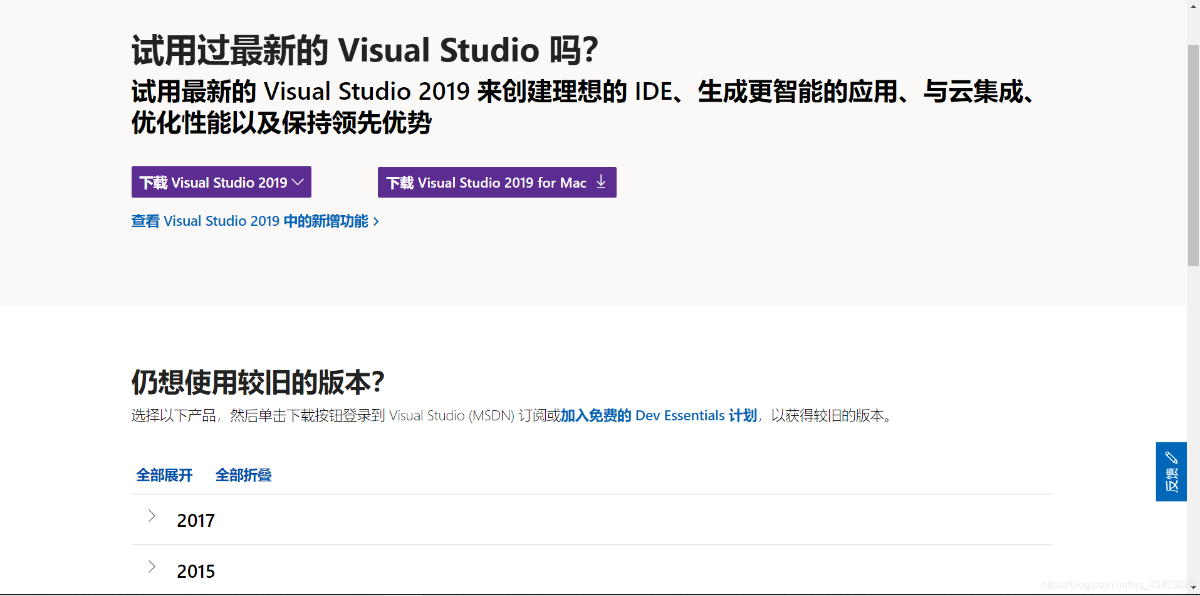Open the 下载 Visual Studio 2019 dropdown chevron

[298, 183]
